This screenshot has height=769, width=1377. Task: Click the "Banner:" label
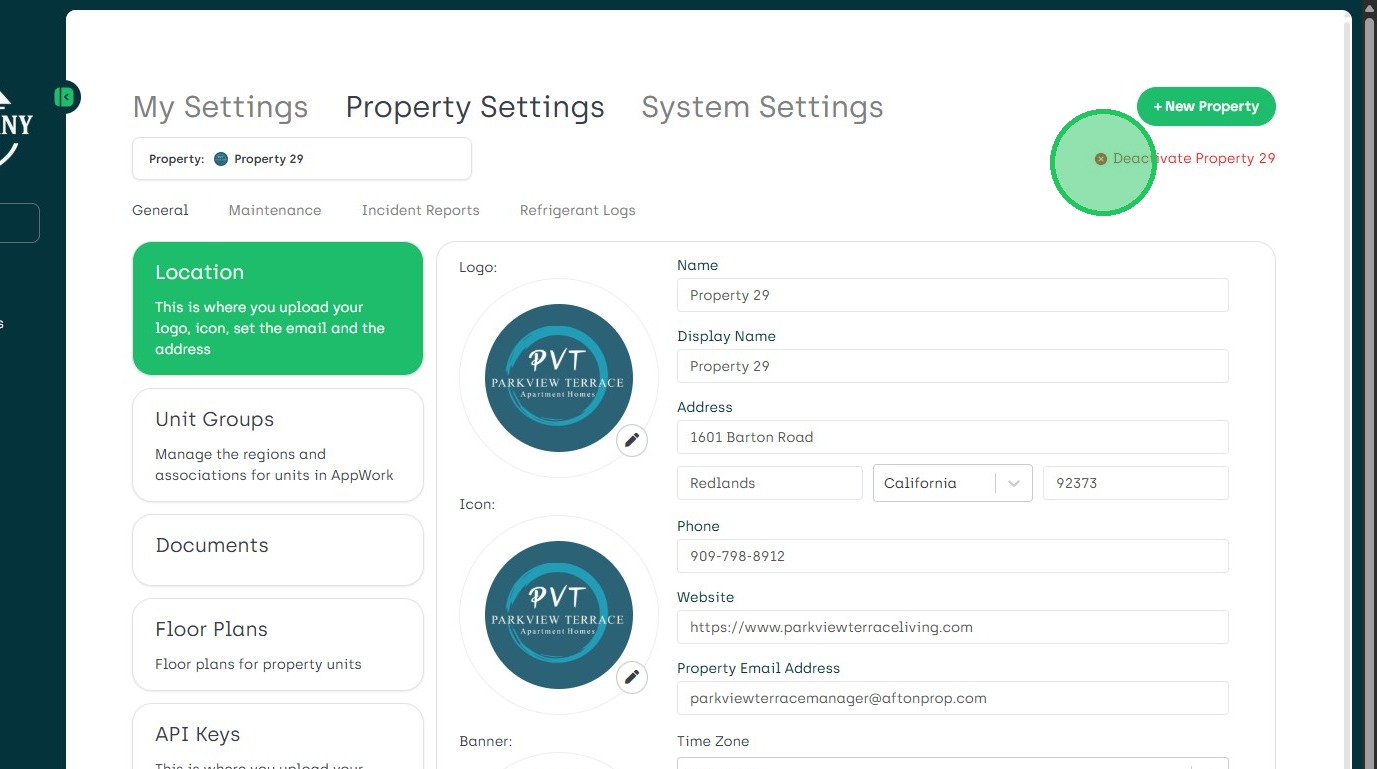pos(486,741)
